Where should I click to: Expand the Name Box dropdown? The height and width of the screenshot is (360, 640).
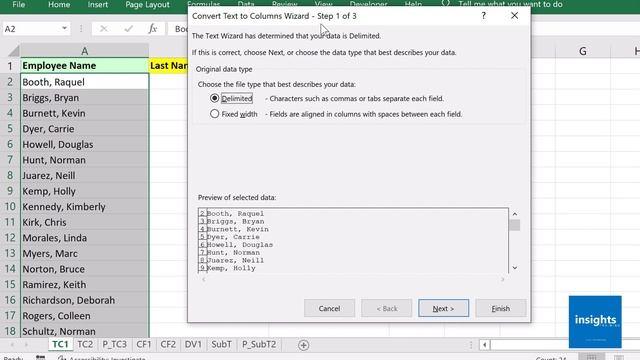tap(64, 29)
